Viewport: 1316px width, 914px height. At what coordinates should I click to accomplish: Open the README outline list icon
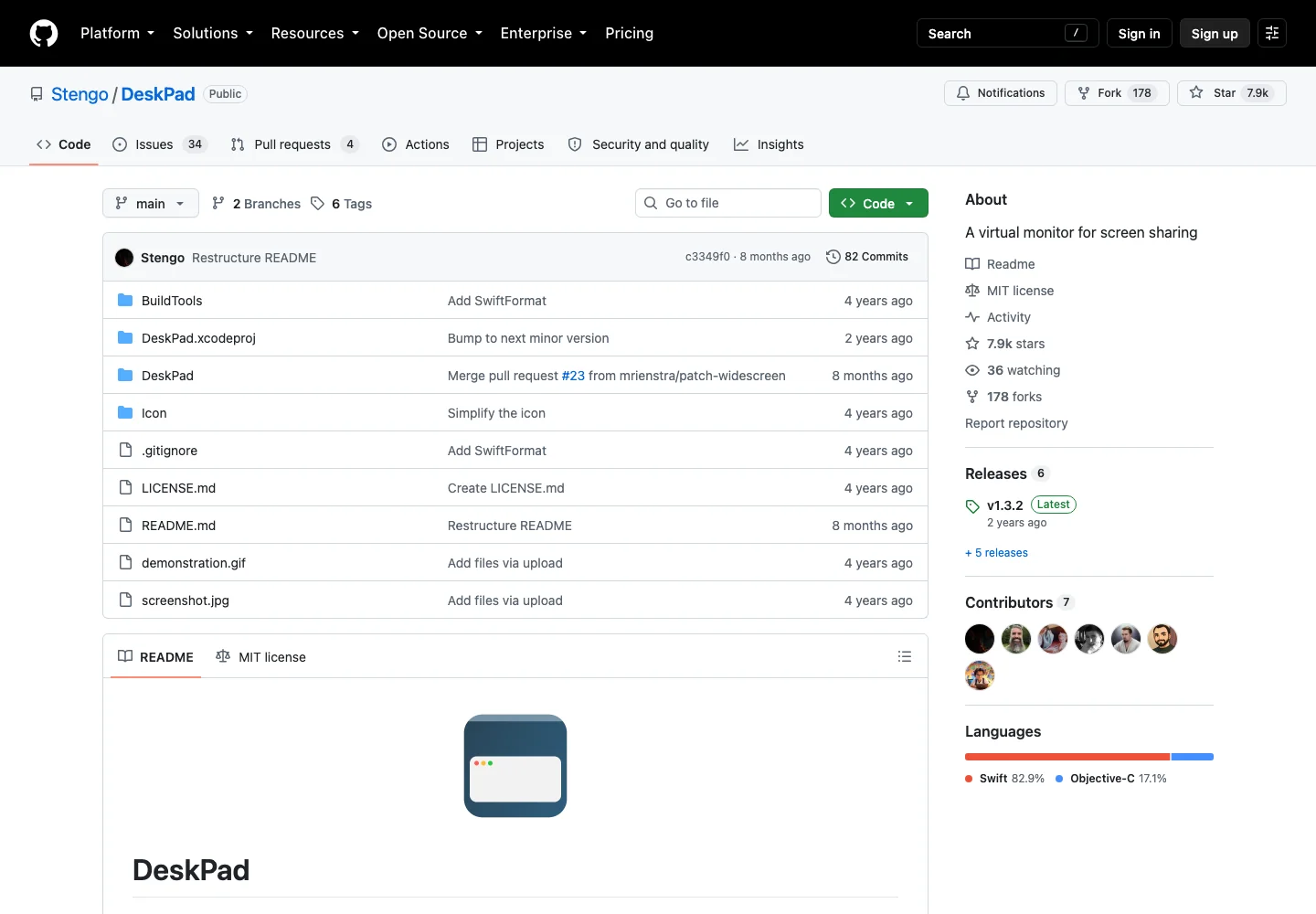[x=905, y=656]
